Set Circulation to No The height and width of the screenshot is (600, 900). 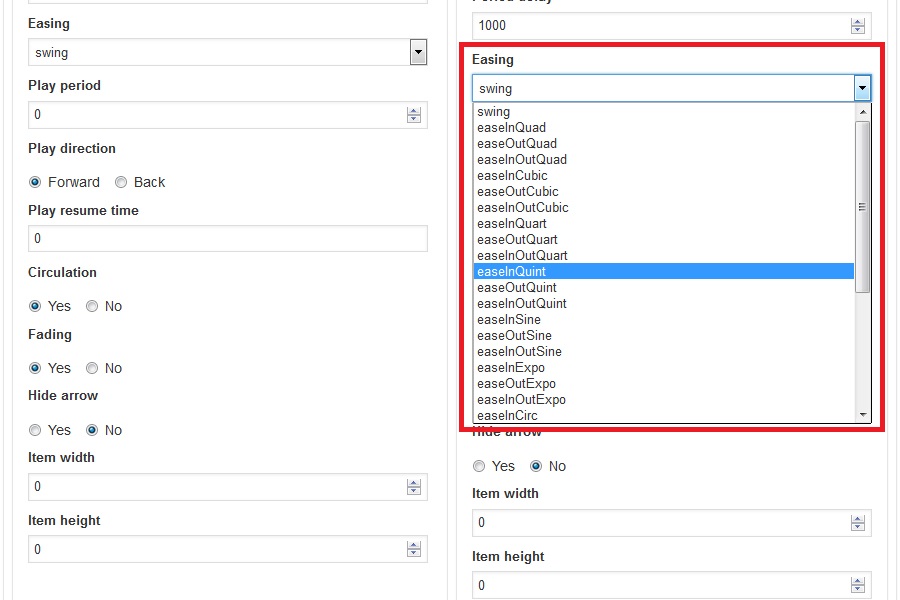click(x=92, y=306)
